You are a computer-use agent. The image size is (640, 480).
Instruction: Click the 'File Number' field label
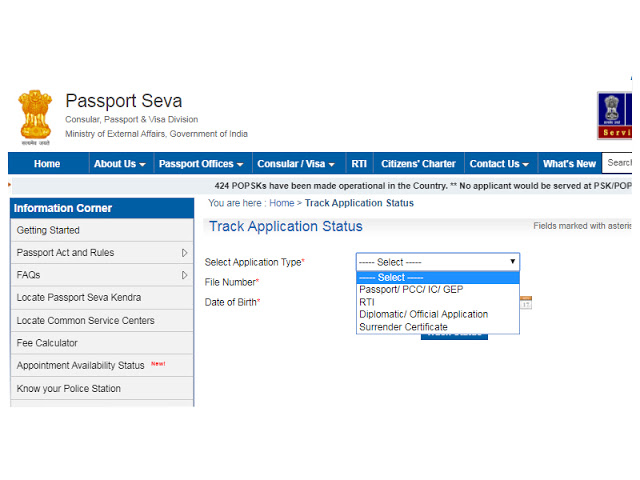coord(232,282)
